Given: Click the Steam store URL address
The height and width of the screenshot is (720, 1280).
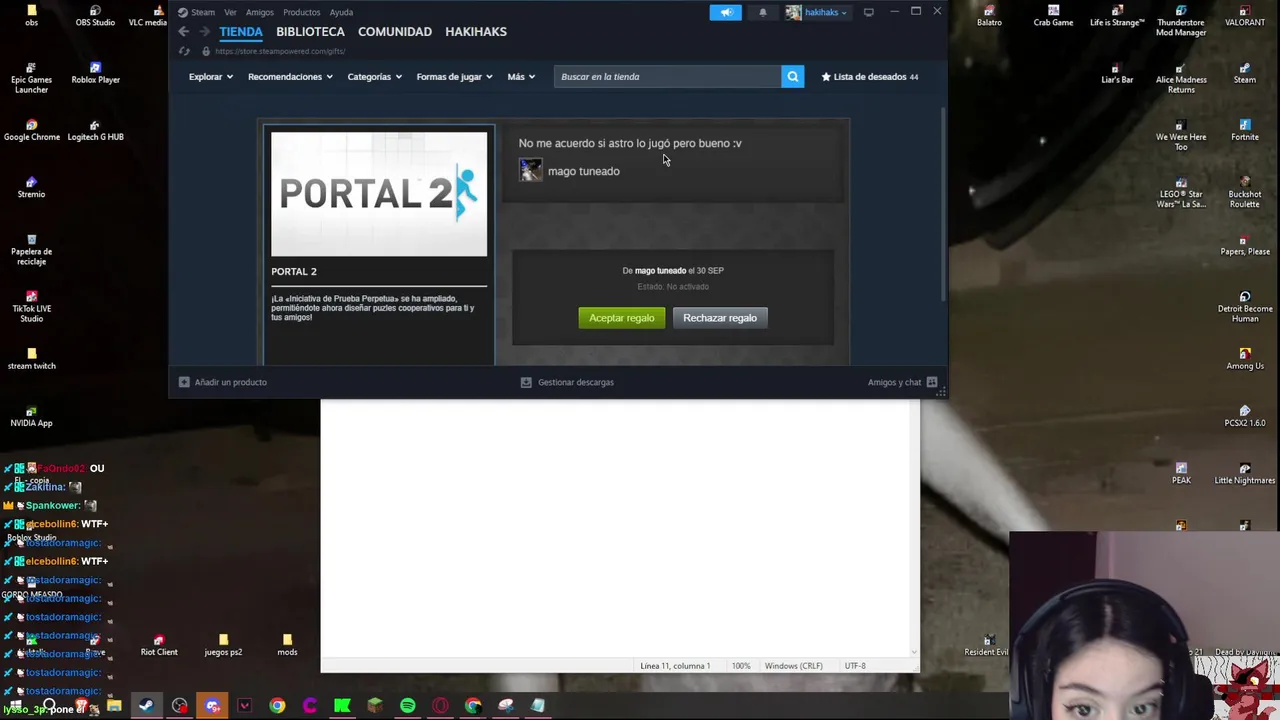Looking at the screenshot, I should [280, 51].
